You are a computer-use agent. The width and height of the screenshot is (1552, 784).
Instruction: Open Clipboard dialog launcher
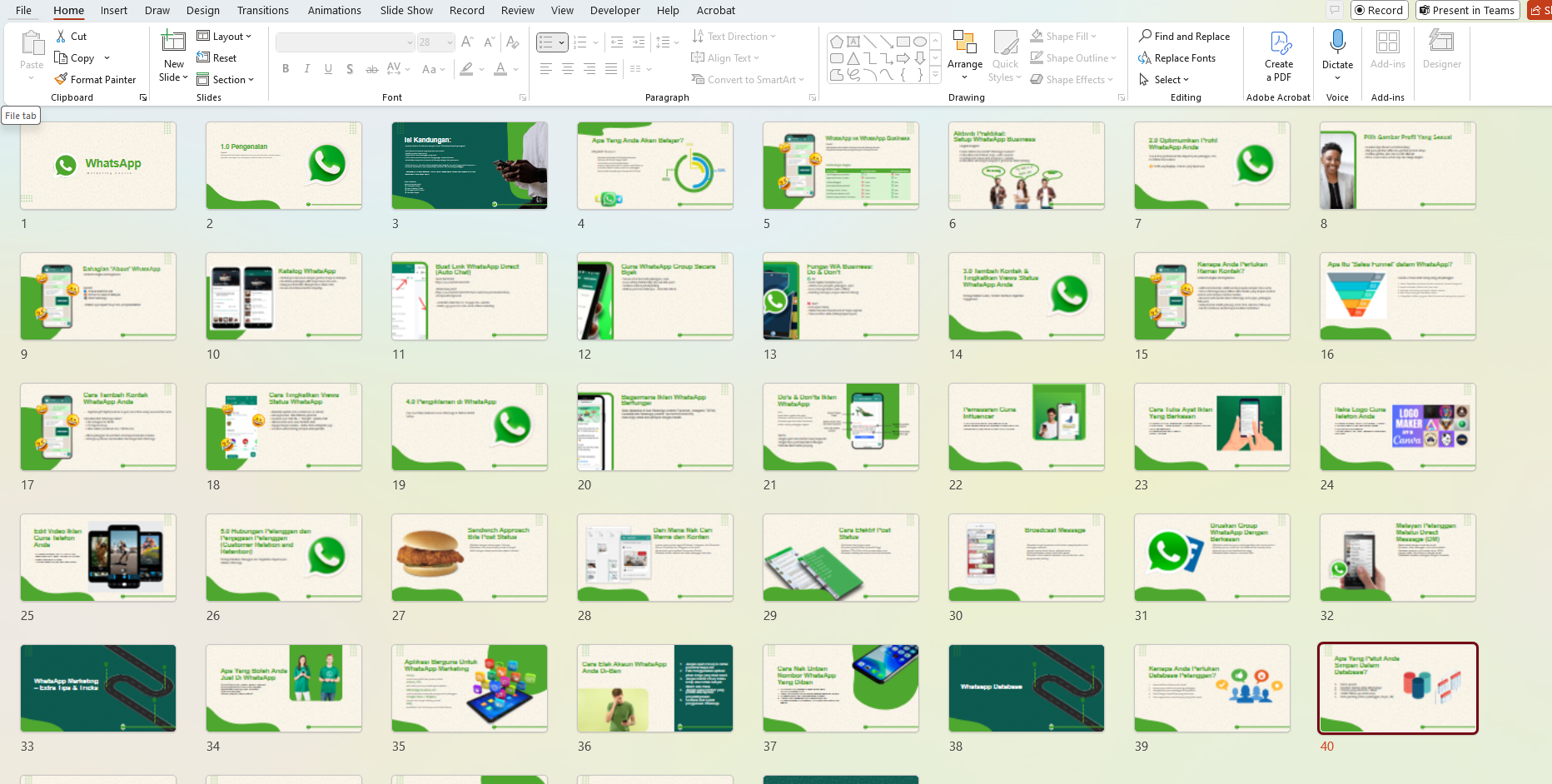(x=143, y=97)
